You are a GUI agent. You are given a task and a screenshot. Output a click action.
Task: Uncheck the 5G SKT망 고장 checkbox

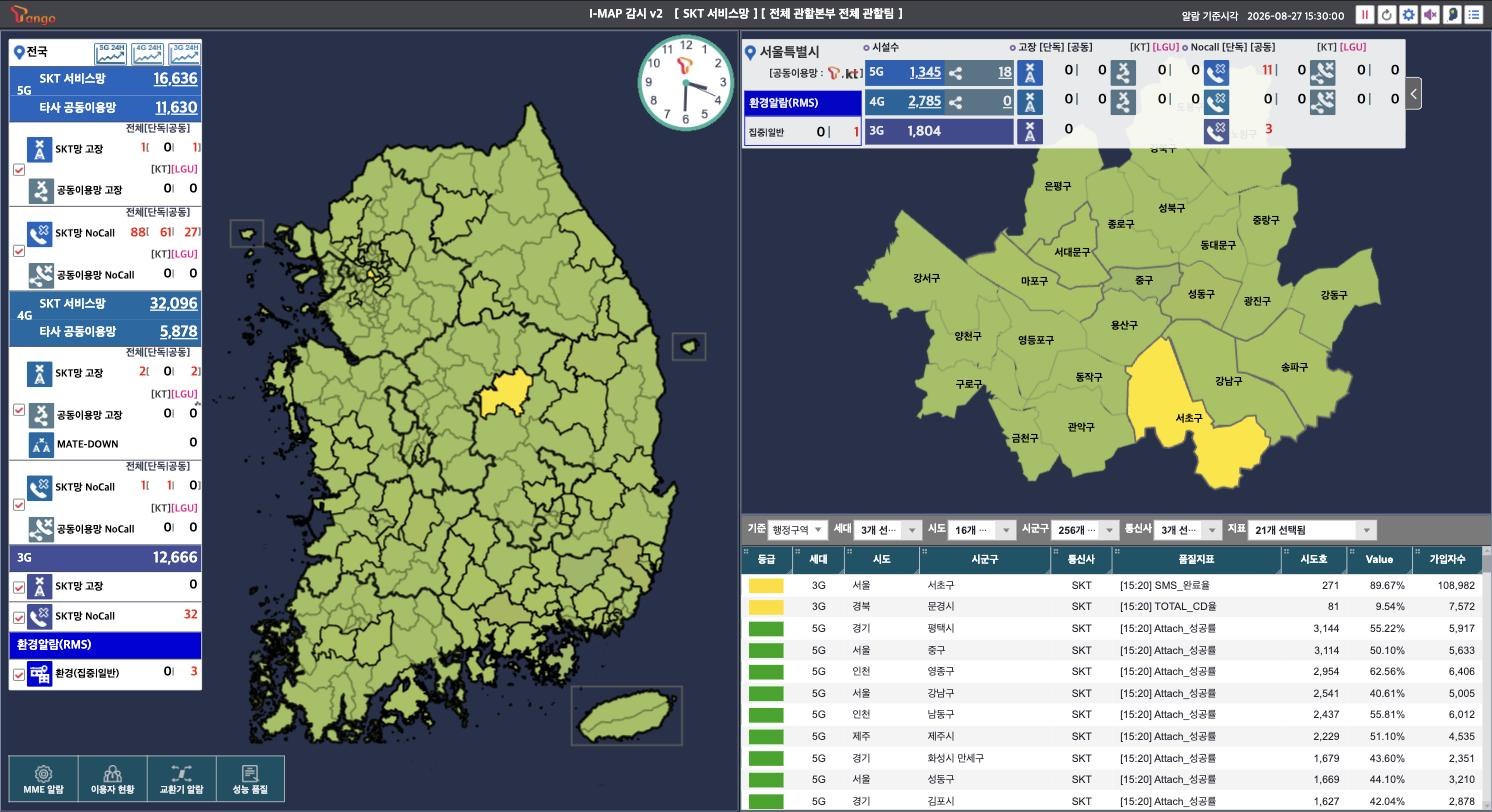[19, 169]
